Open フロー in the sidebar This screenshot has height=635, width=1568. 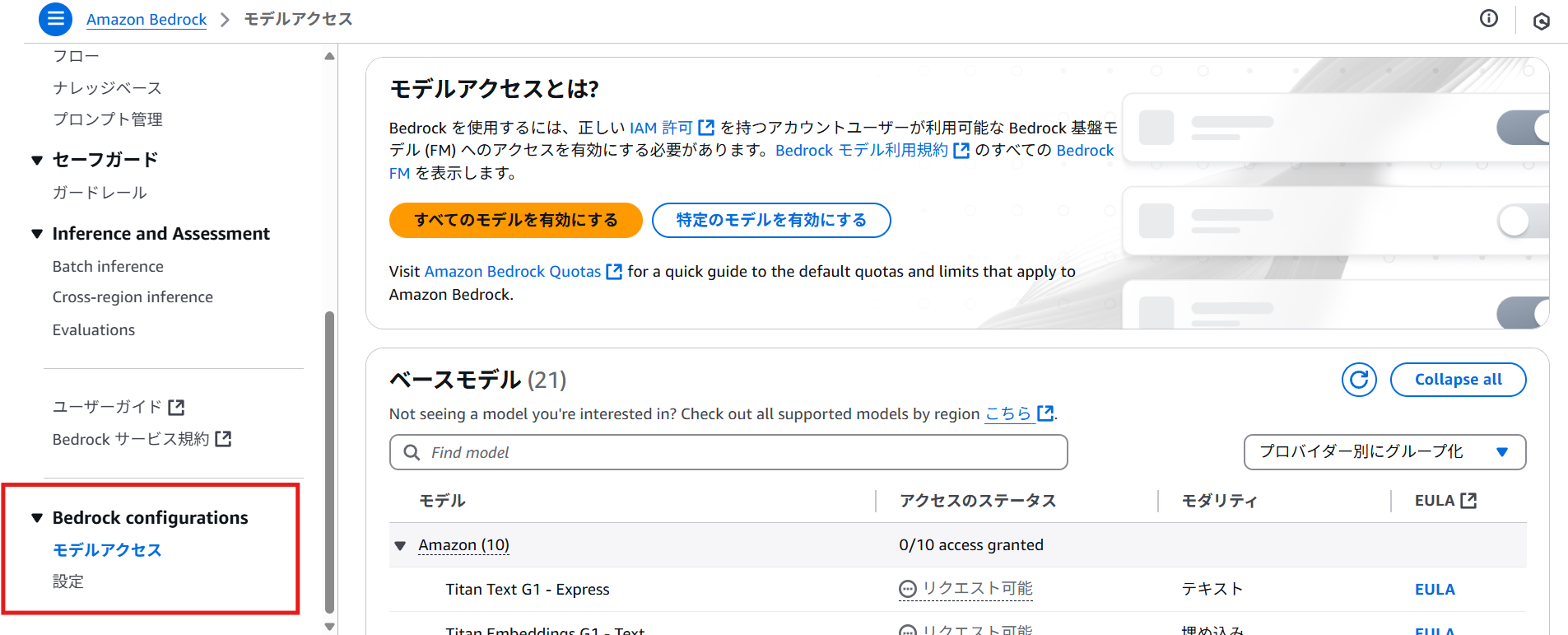click(x=76, y=56)
